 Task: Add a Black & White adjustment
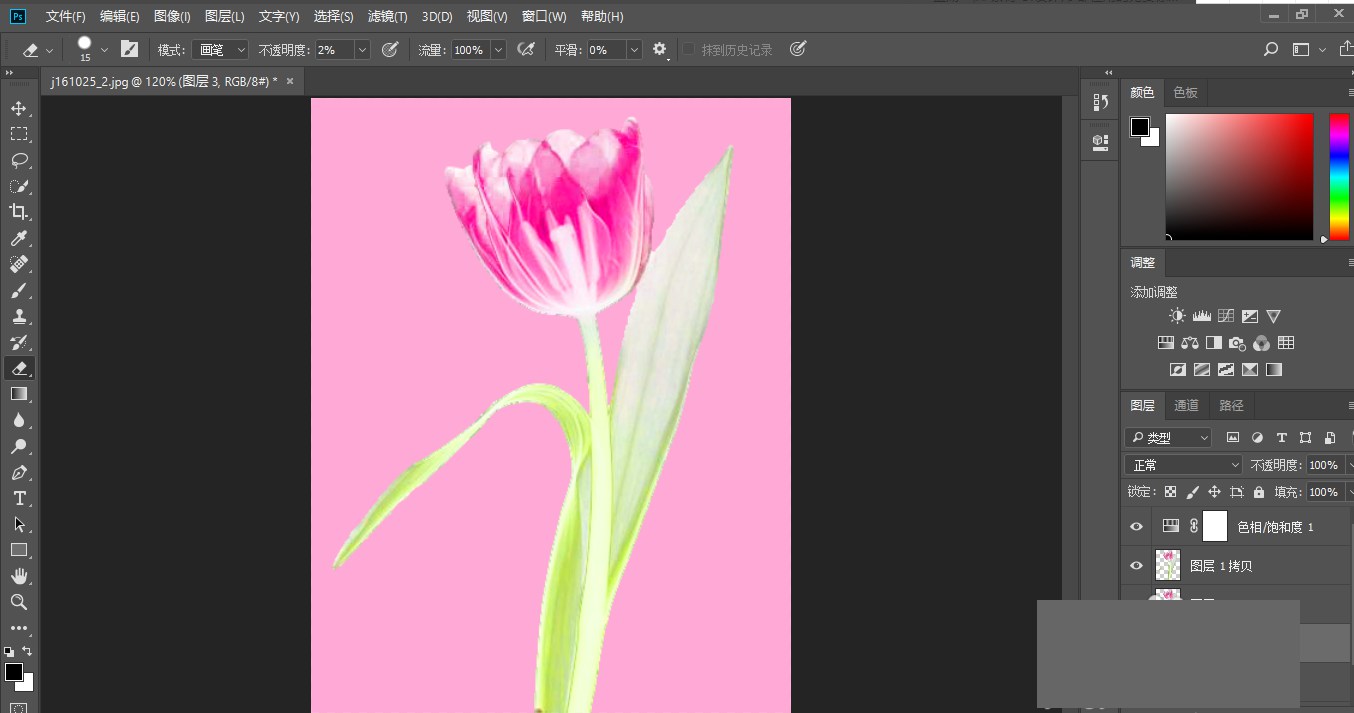click(1213, 342)
